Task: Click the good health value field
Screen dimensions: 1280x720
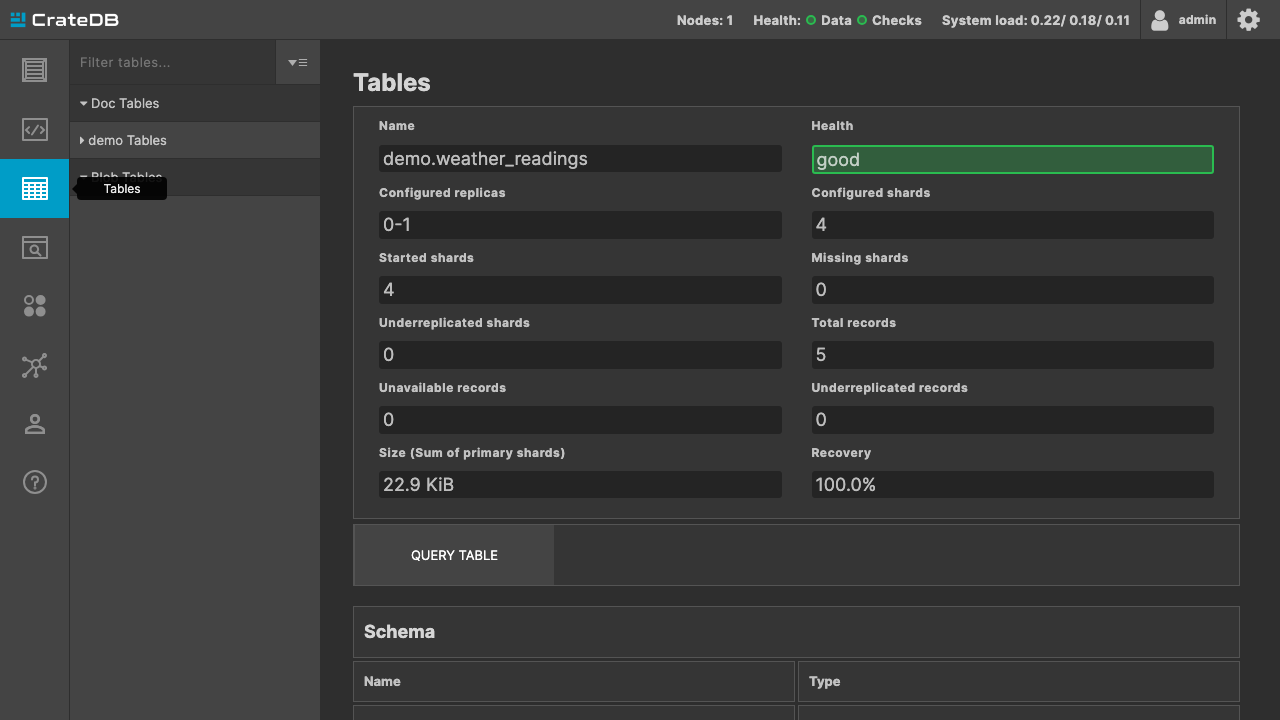Action: (1012, 159)
